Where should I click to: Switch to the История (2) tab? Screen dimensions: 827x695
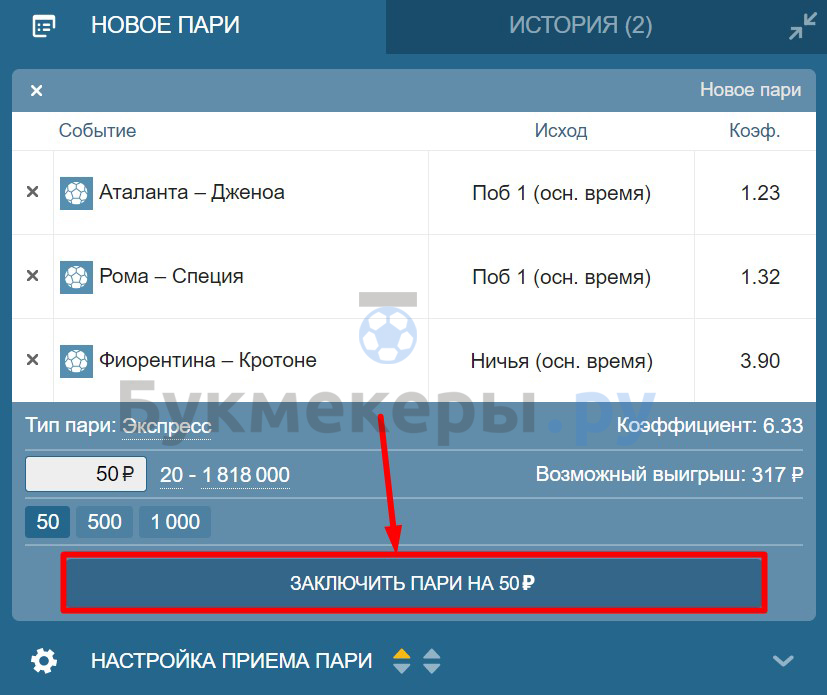[x=580, y=26]
